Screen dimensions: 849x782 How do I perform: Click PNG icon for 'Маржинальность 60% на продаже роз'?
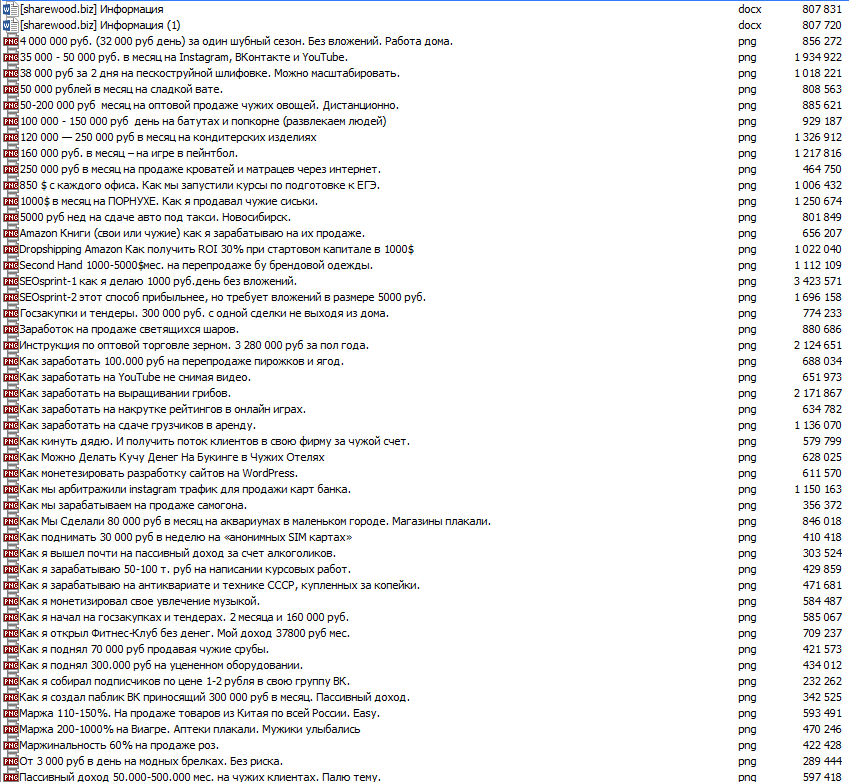tap(10, 745)
